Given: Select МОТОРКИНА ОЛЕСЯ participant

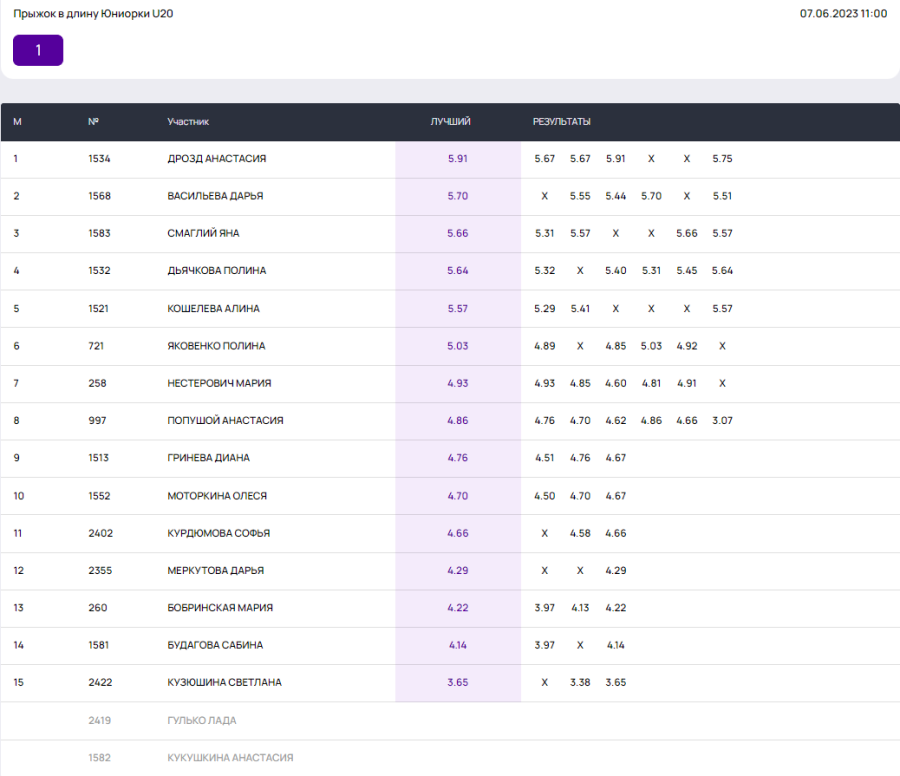Looking at the screenshot, I should 217,496.
